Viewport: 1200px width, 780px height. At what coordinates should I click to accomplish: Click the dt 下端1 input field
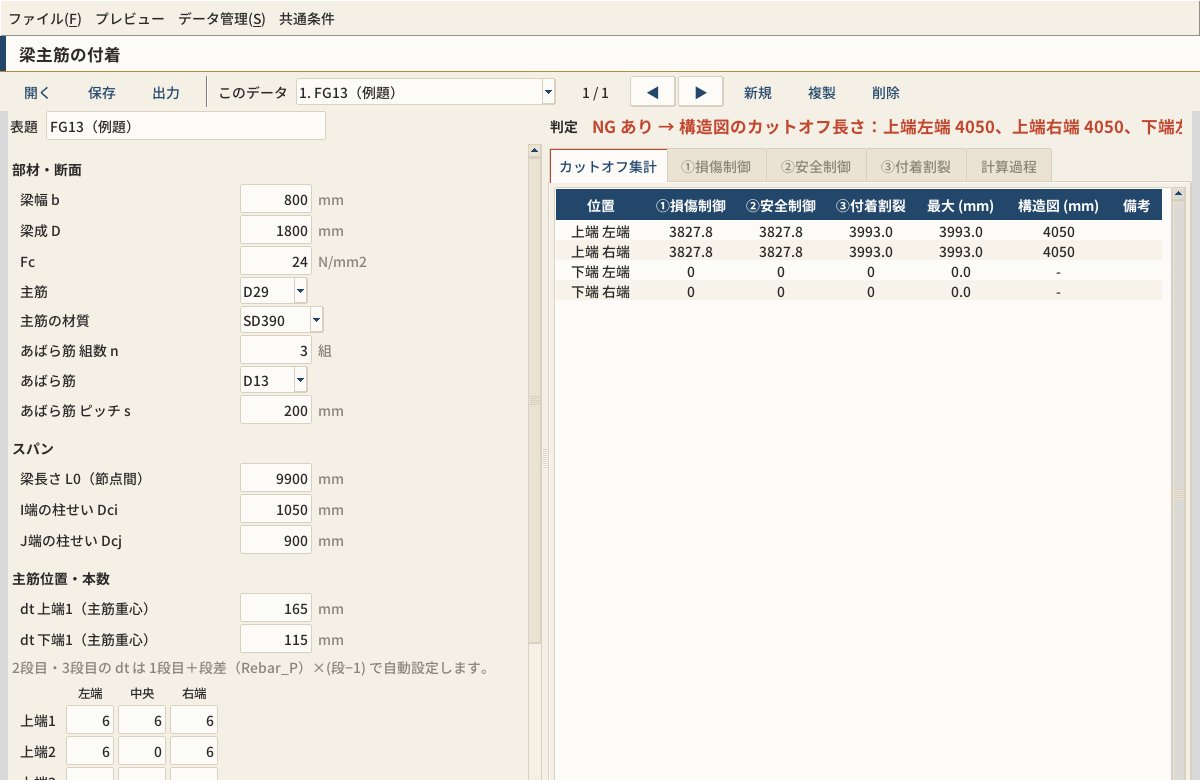pyautogui.click(x=276, y=639)
